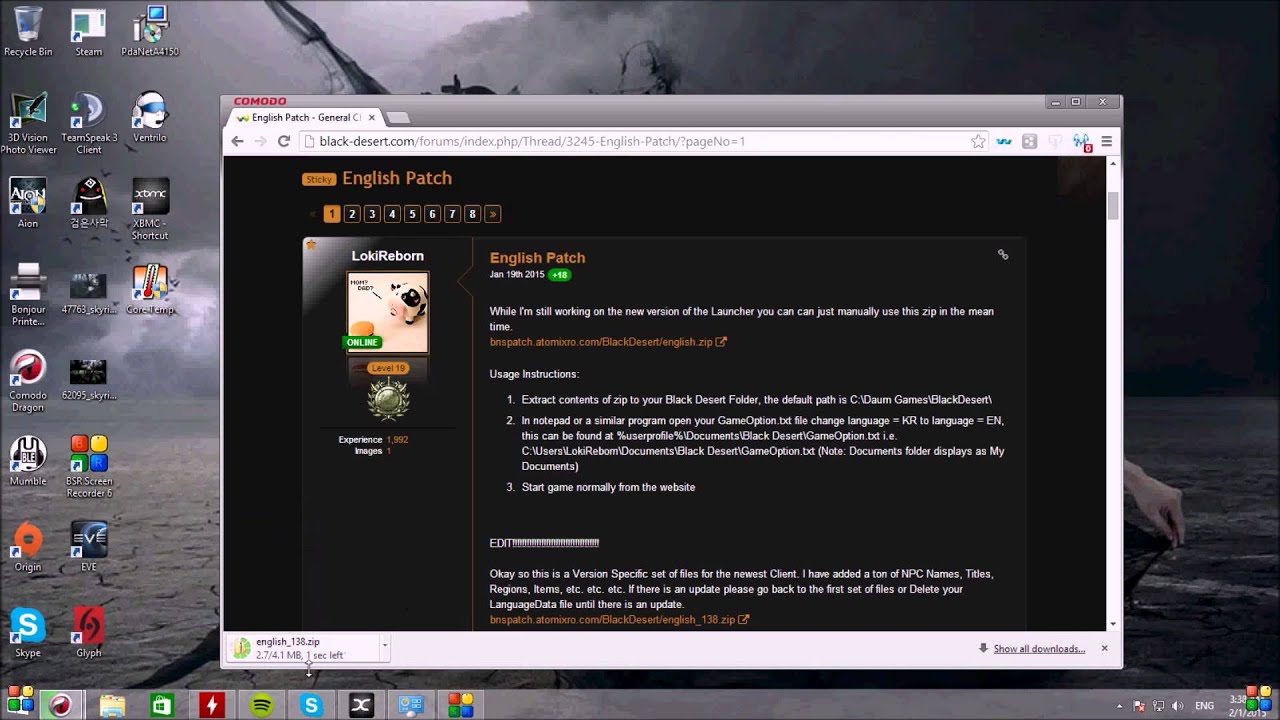Open the english_138.zip download options arrow
Viewport: 1280px width, 720px height.
click(x=384, y=647)
